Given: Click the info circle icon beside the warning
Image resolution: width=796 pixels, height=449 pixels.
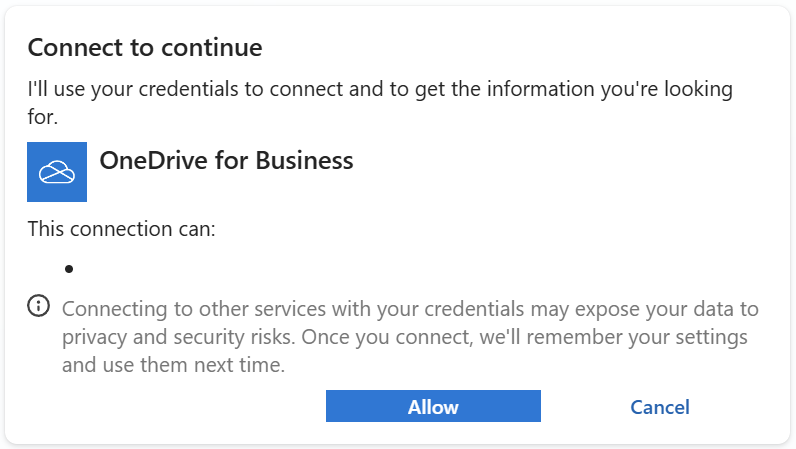Looking at the screenshot, I should [39, 306].
